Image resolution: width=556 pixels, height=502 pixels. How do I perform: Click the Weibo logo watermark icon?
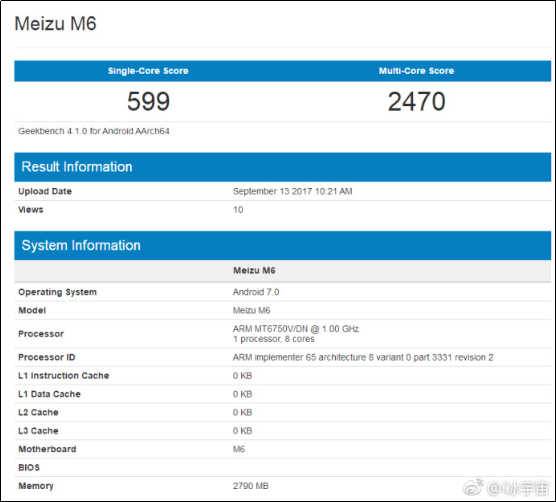tap(473, 487)
